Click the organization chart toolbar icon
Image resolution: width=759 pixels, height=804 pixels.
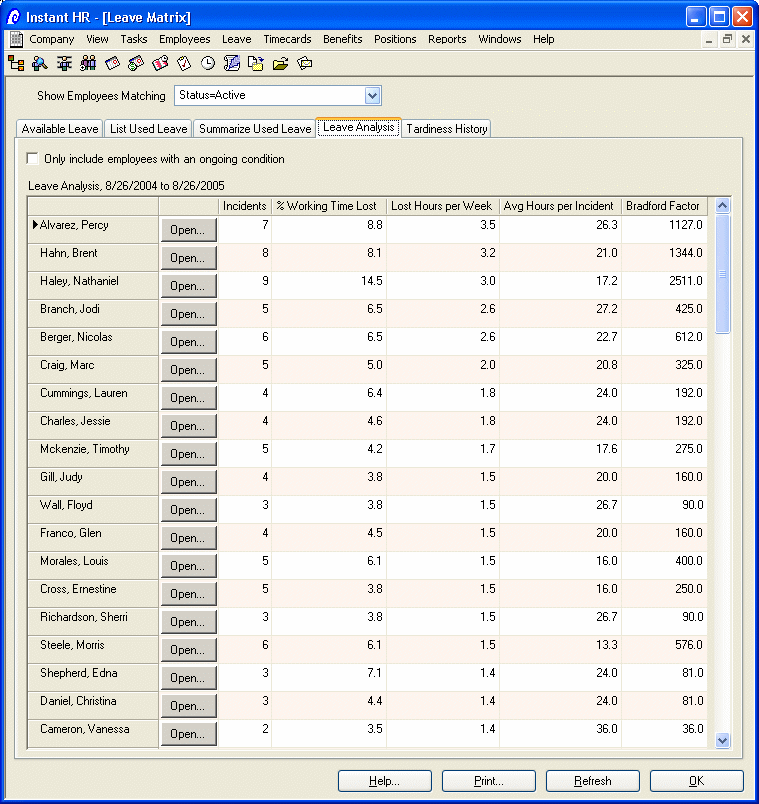point(16,63)
